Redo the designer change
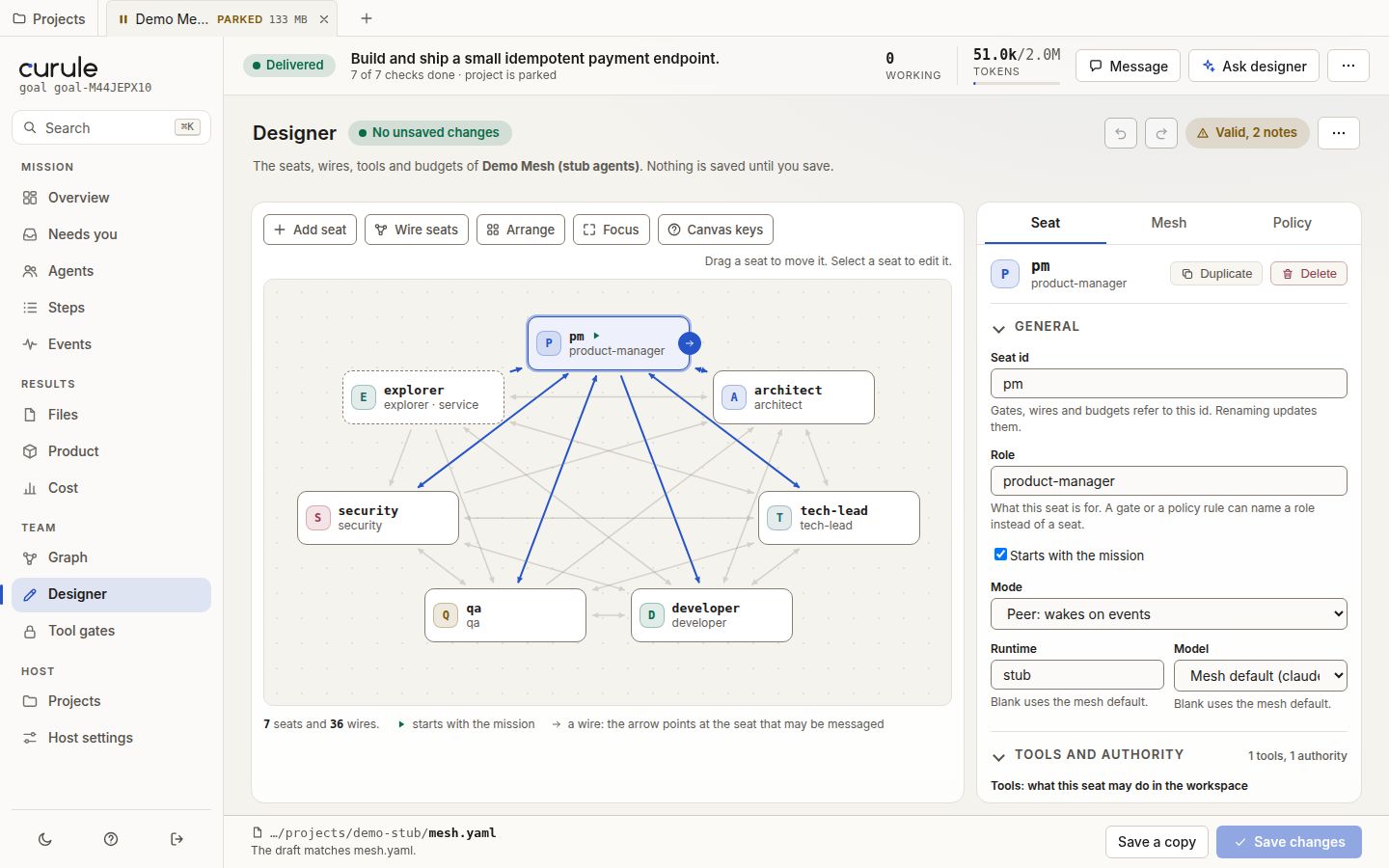The image size is (1389, 868). click(1161, 133)
